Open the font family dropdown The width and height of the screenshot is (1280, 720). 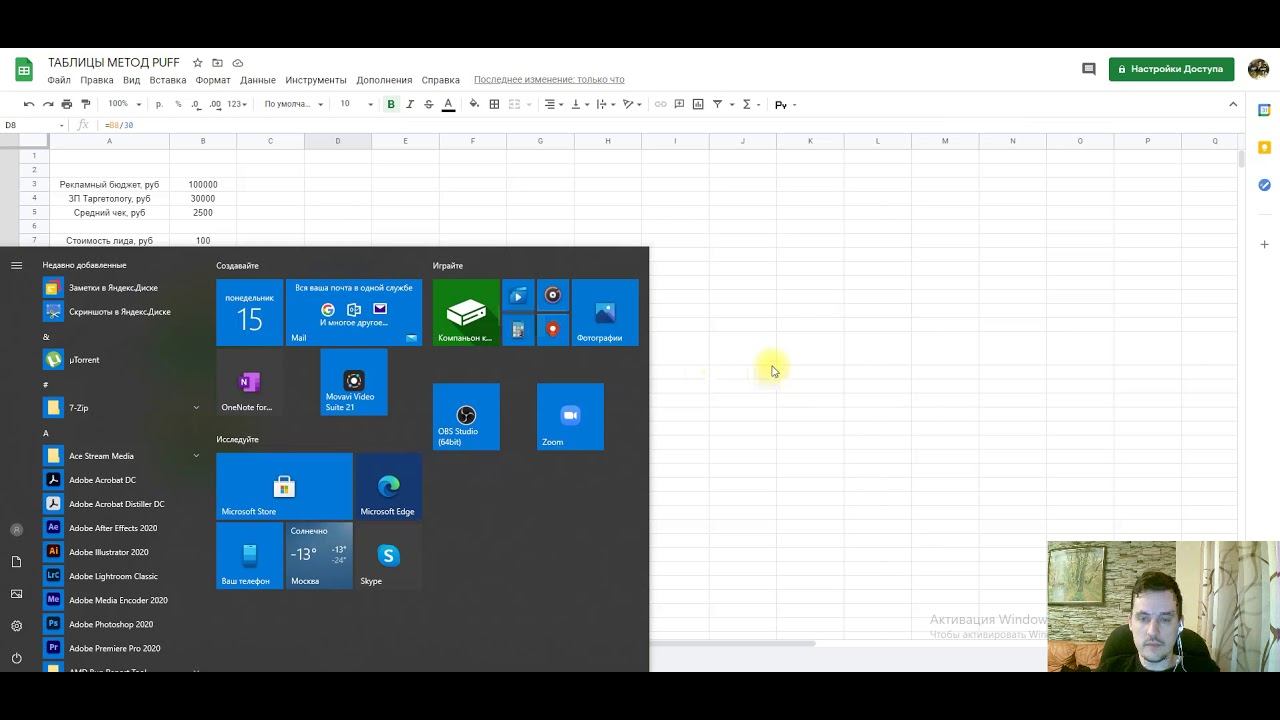tap(294, 104)
